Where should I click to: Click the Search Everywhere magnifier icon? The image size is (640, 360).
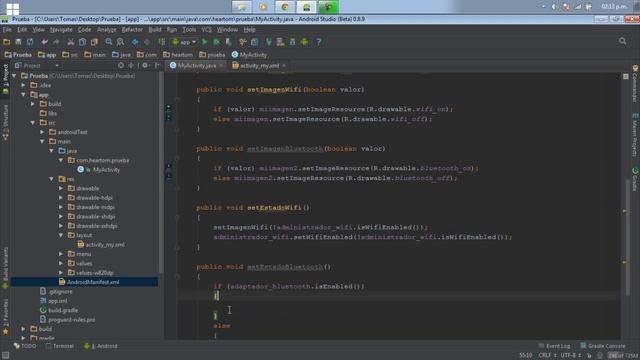coord(622,41)
